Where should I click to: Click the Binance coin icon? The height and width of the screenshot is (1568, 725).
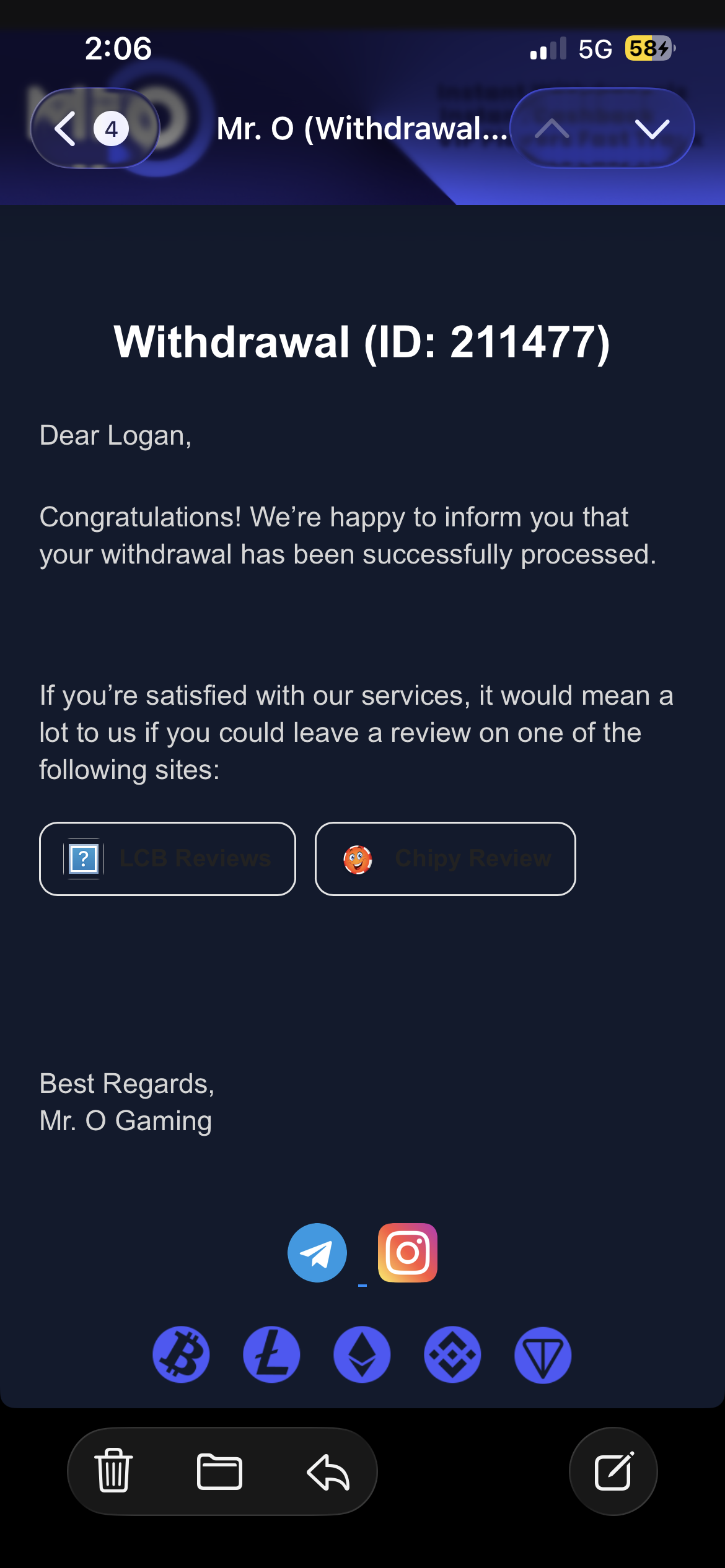click(452, 1354)
